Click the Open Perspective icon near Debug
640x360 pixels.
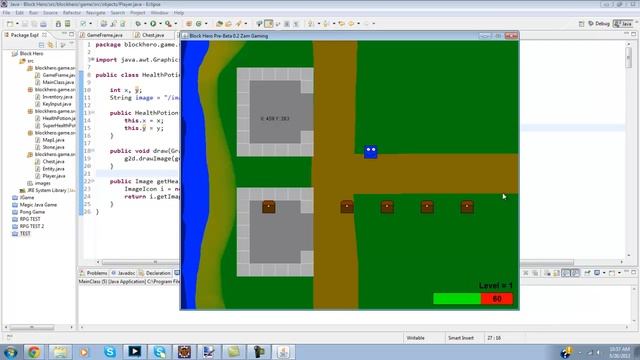pyautogui.click(x=581, y=24)
